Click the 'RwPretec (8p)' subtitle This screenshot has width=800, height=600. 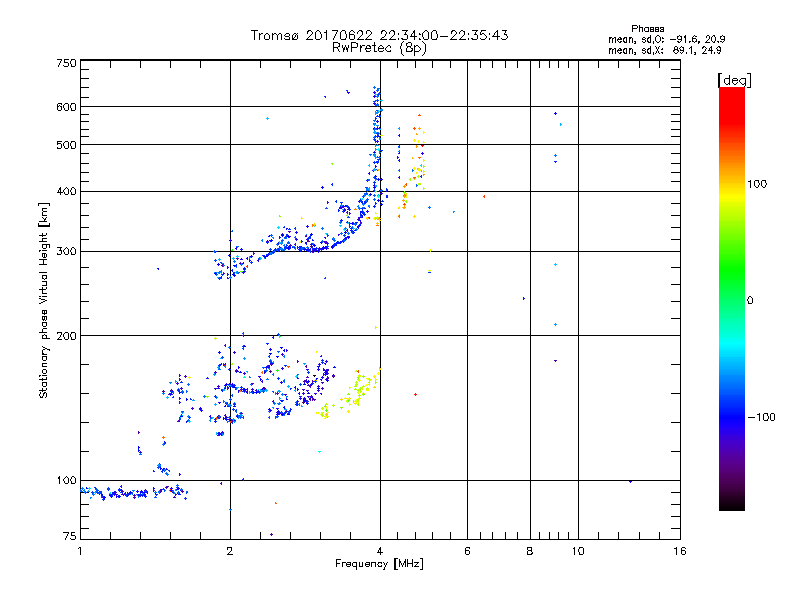click(x=379, y=47)
